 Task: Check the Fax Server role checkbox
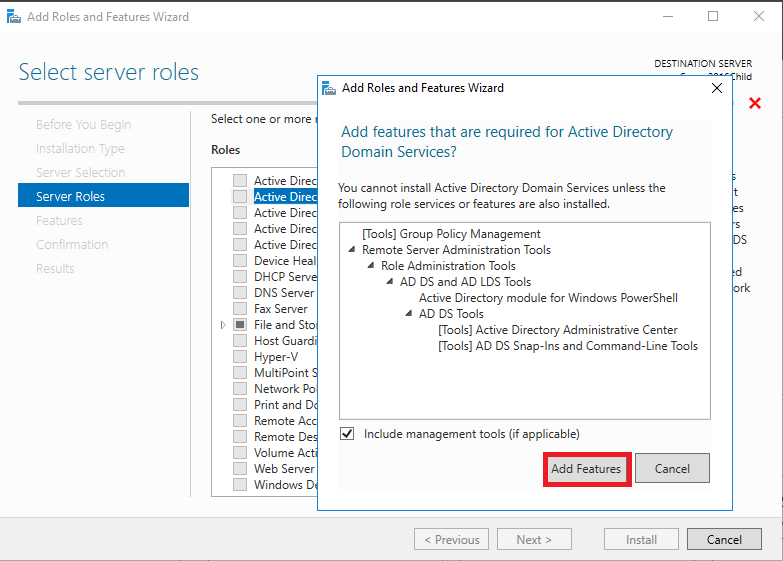coord(240,309)
